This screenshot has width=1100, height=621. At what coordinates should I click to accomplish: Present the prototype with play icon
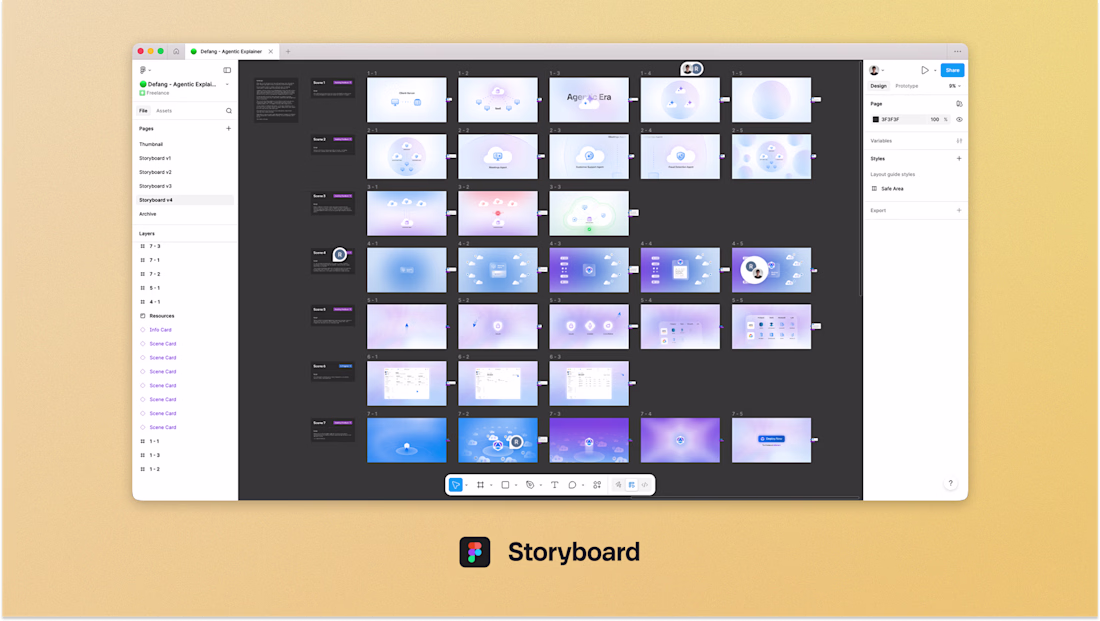point(925,70)
